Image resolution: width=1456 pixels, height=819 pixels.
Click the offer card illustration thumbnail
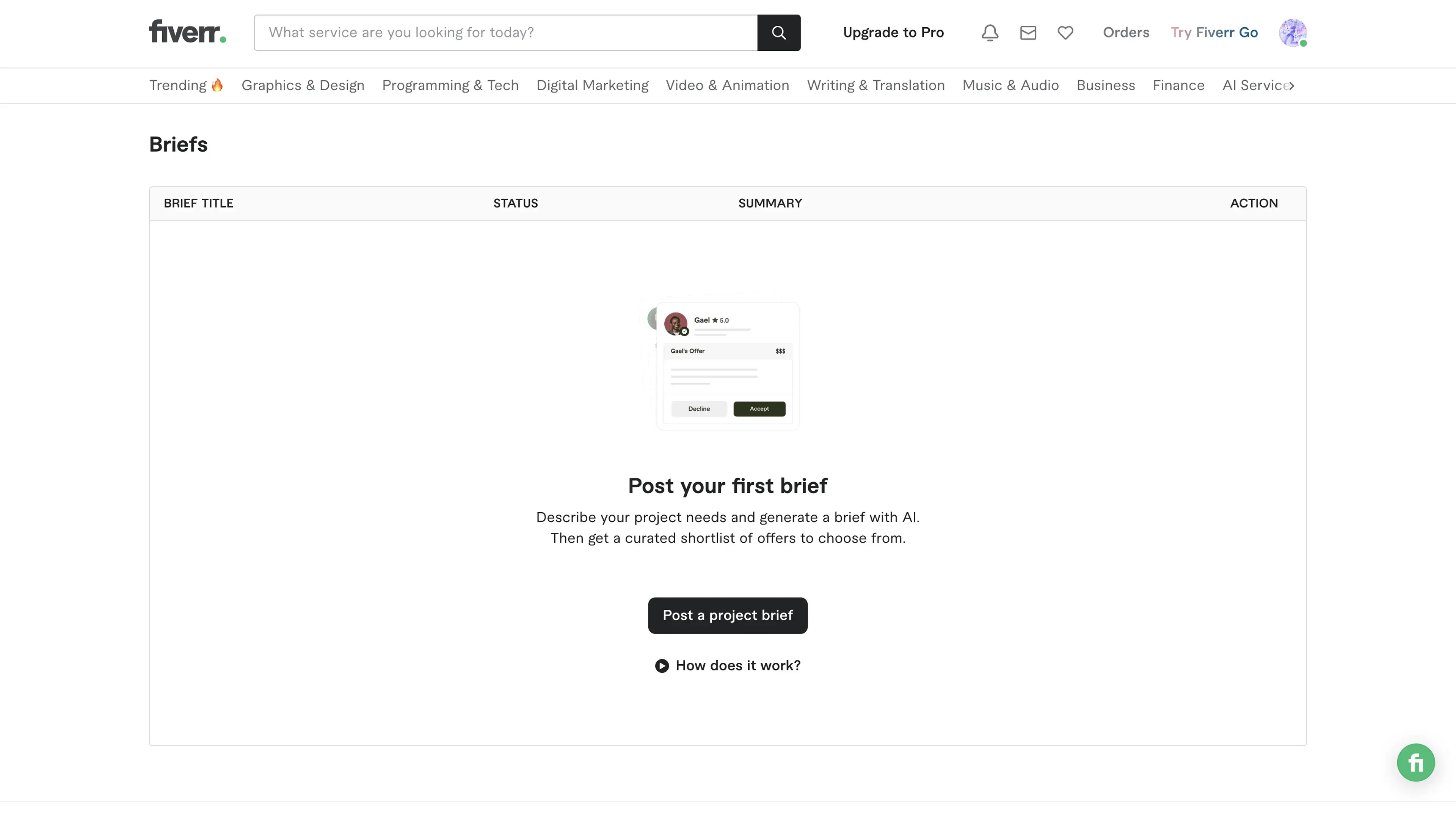(x=727, y=366)
